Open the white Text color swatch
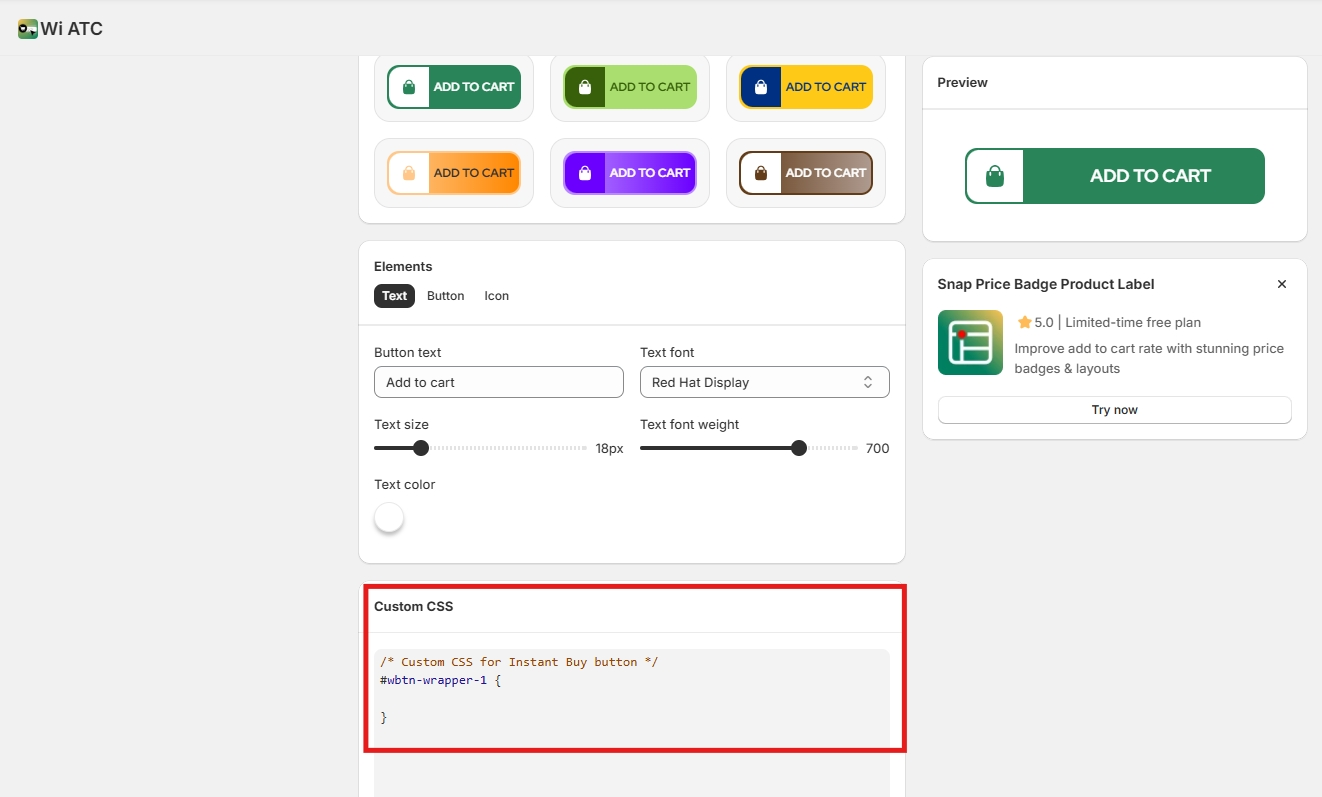This screenshot has height=797, width=1322. 389,518
